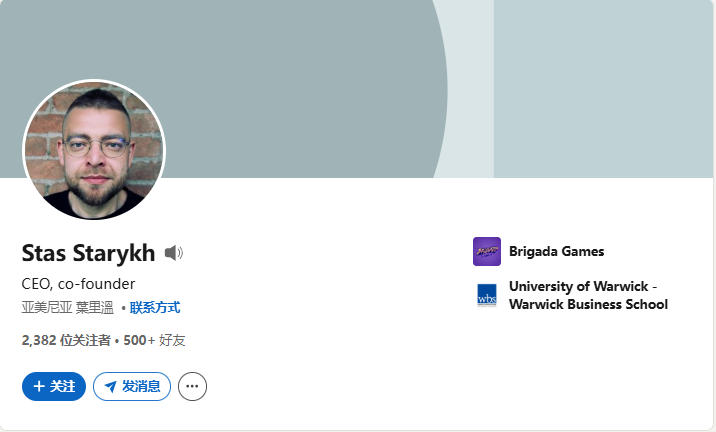The height and width of the screenshot is (432, 716).
Task: Enlarge the round profile photo
Action: click(94, 150)
